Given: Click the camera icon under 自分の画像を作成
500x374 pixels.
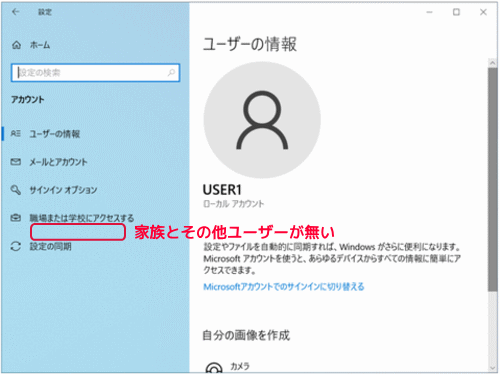Looking at the screenshot, I should 214,367.
